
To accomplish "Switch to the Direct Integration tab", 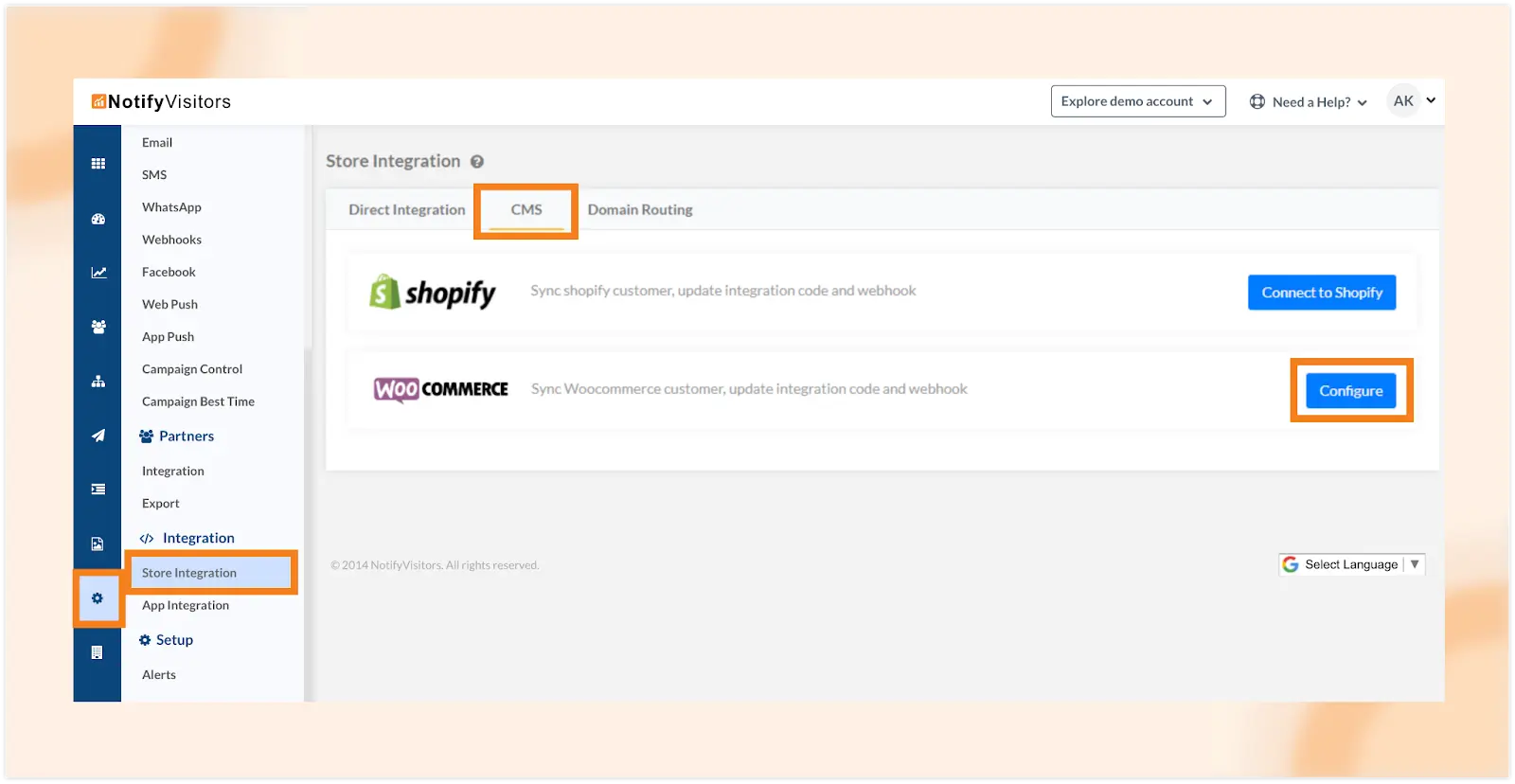I will coord(406,209).
